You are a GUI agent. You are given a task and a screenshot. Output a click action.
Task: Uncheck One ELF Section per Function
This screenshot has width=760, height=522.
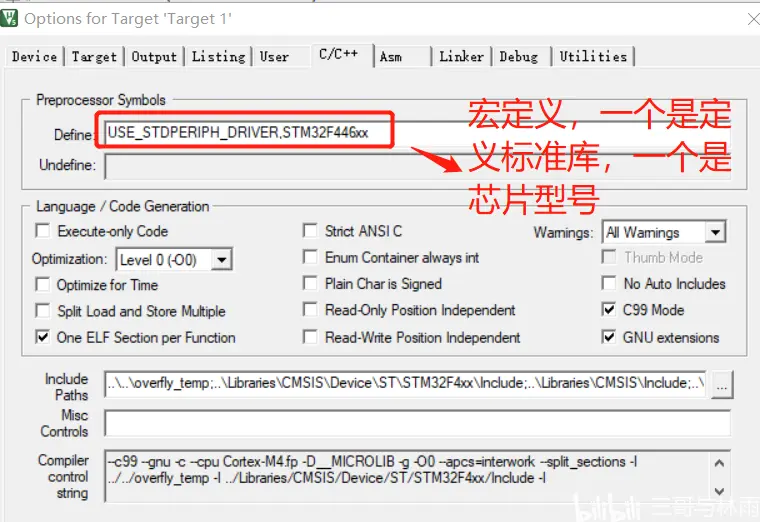point(43,337)
